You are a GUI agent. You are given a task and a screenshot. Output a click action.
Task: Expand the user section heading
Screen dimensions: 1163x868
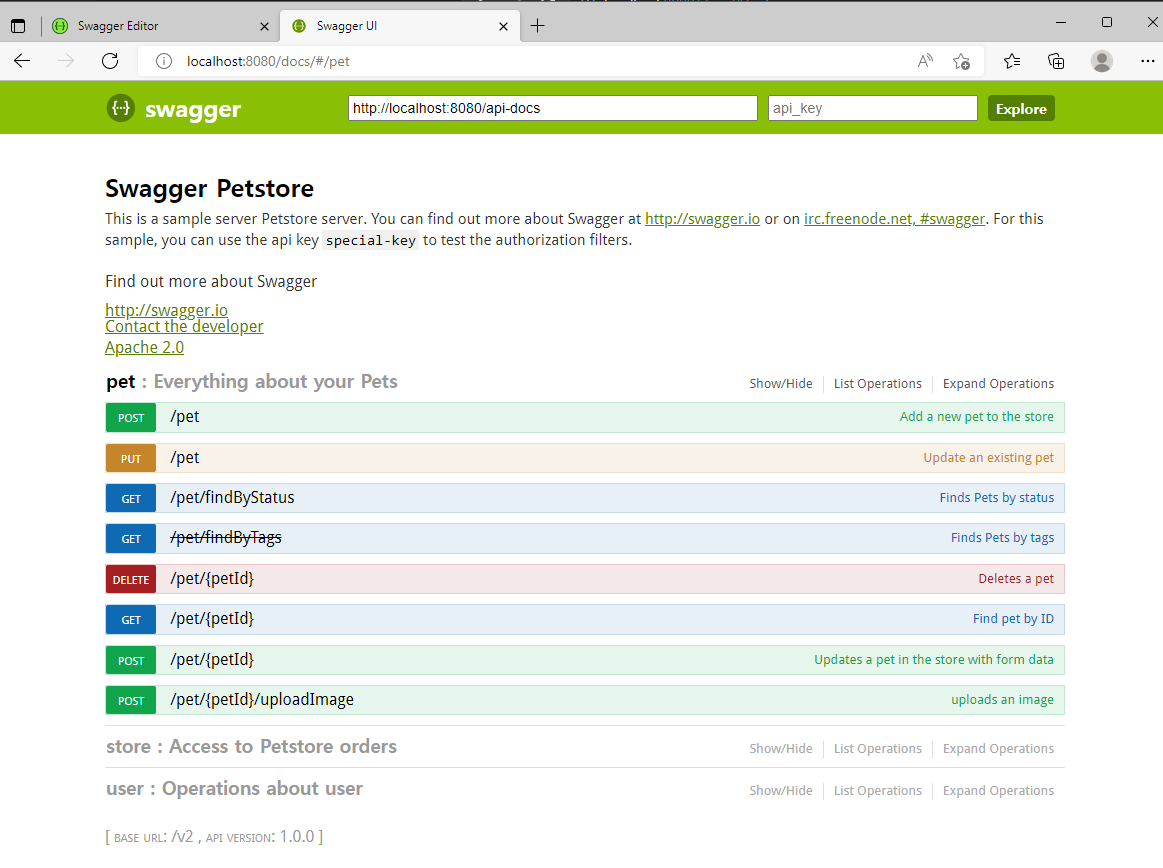(x=234, y=789)
